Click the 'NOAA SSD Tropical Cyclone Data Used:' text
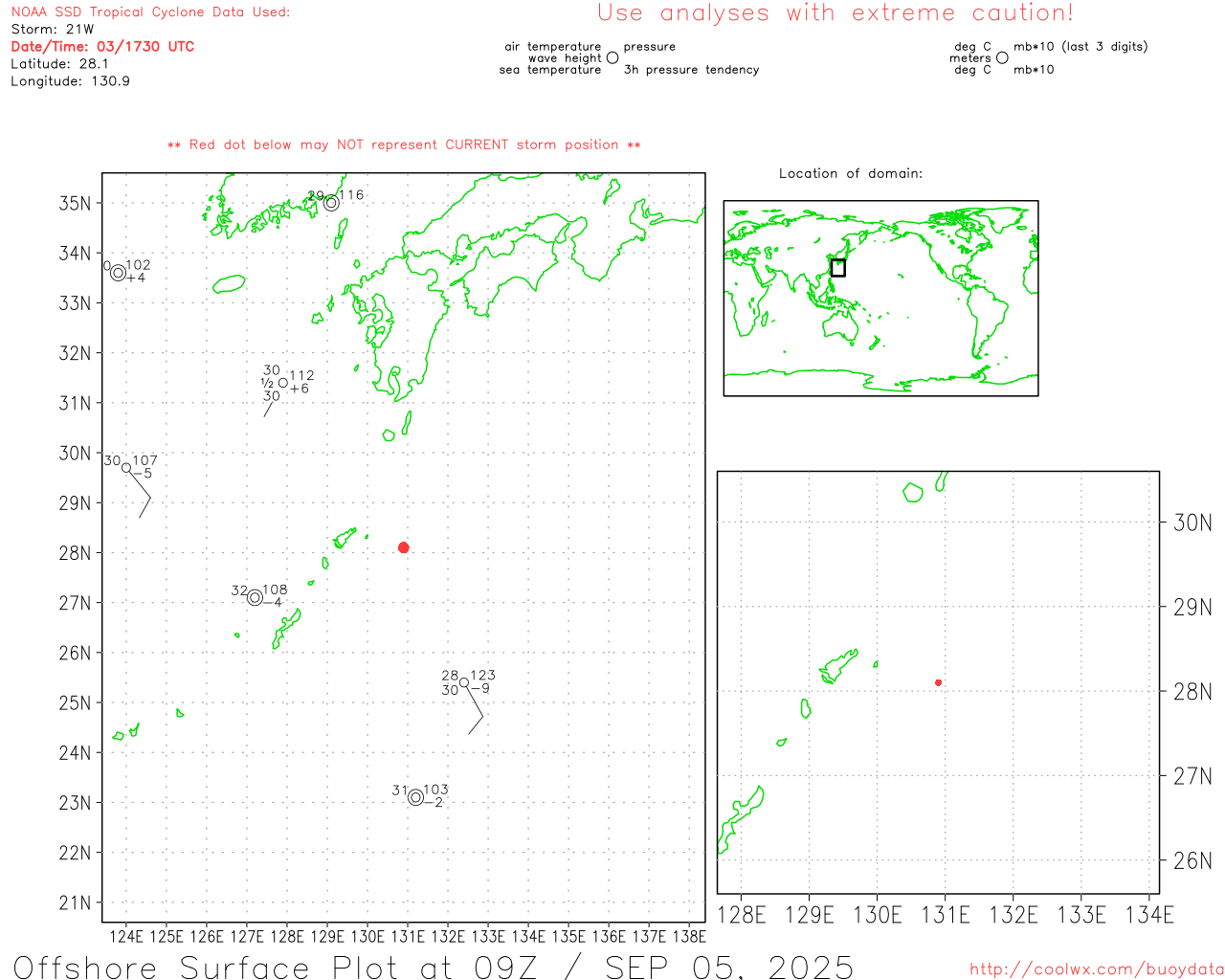This screenshot has height=980, width=1225. (x=150, y=11)
